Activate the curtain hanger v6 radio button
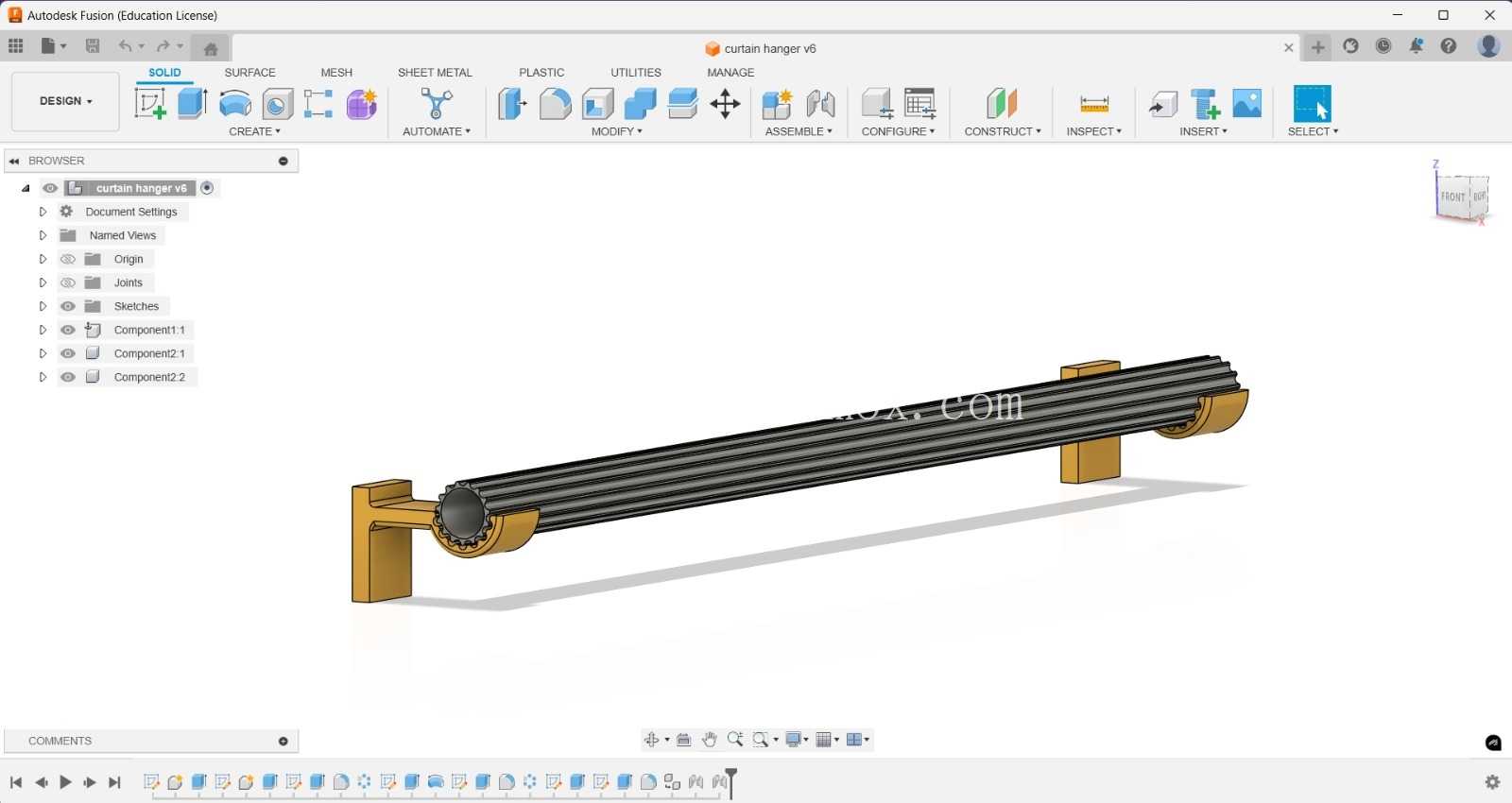 pos(207,188)
